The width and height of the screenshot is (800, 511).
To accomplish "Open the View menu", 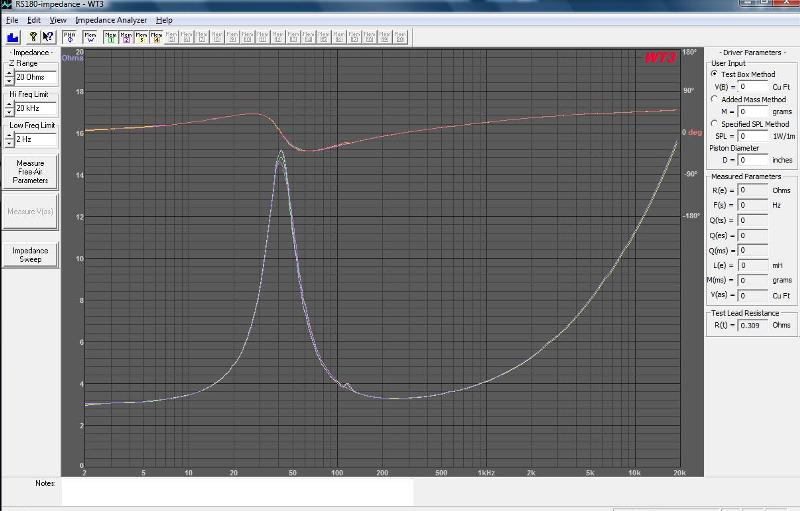I will coord(58,20).
